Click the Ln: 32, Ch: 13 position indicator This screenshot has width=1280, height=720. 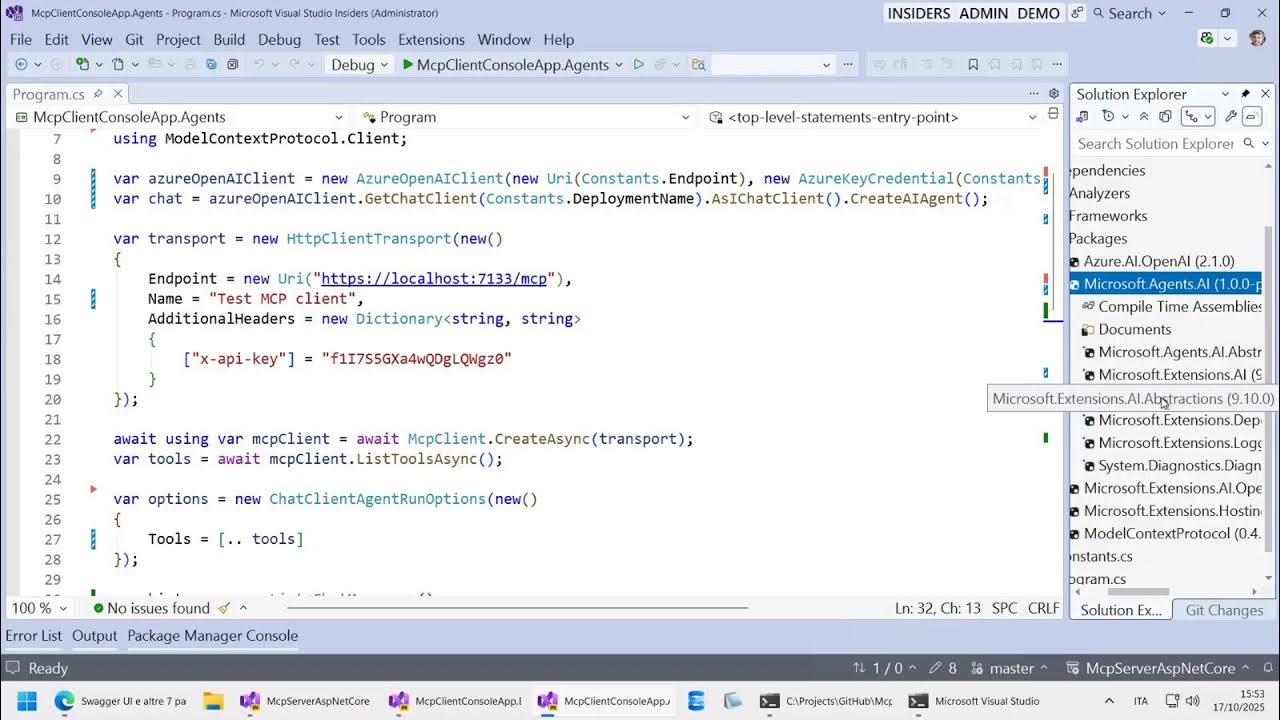pyautogui.click(x=938, y=608)
